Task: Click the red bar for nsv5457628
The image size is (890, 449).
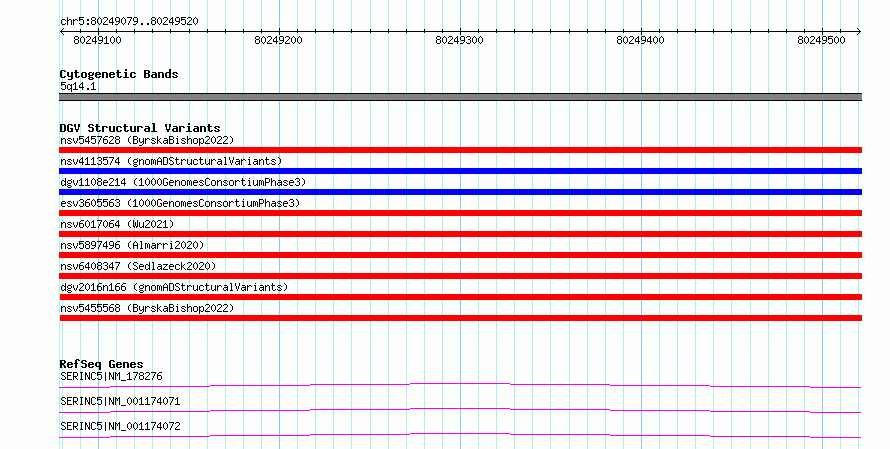Action: [x=460, y=150]
